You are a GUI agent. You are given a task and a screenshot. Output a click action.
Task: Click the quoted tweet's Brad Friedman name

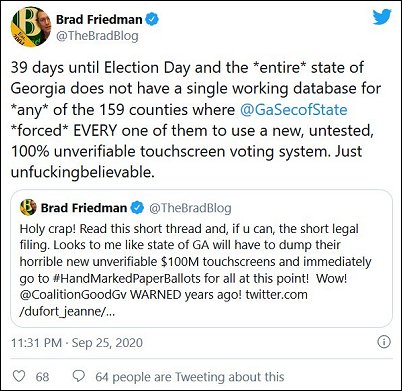point(84,208)
